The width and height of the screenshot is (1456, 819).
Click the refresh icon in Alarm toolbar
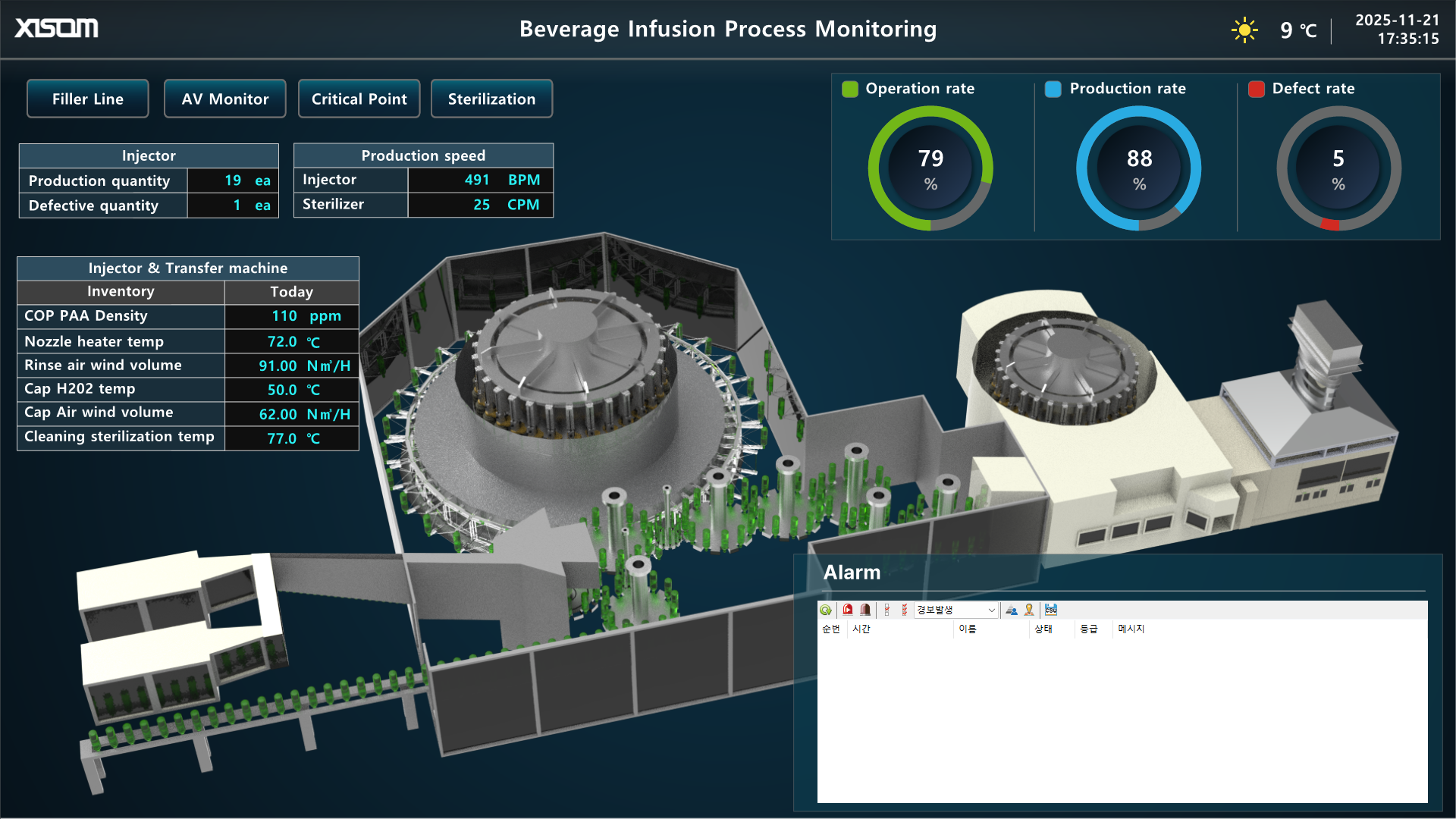(x=826, y=610)
